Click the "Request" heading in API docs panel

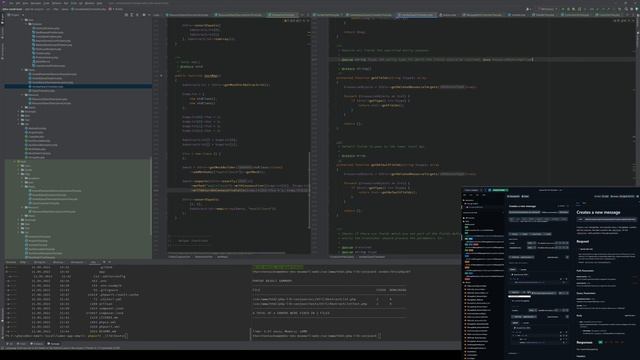coord(582,242)
